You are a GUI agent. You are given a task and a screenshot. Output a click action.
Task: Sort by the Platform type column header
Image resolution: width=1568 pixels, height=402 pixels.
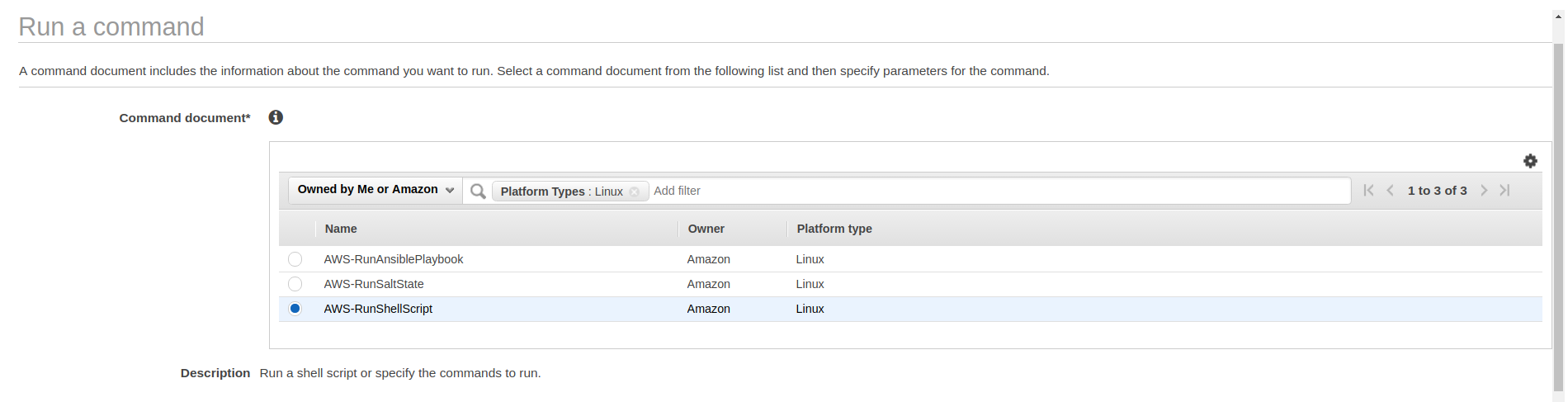click(x=834, y=229)
